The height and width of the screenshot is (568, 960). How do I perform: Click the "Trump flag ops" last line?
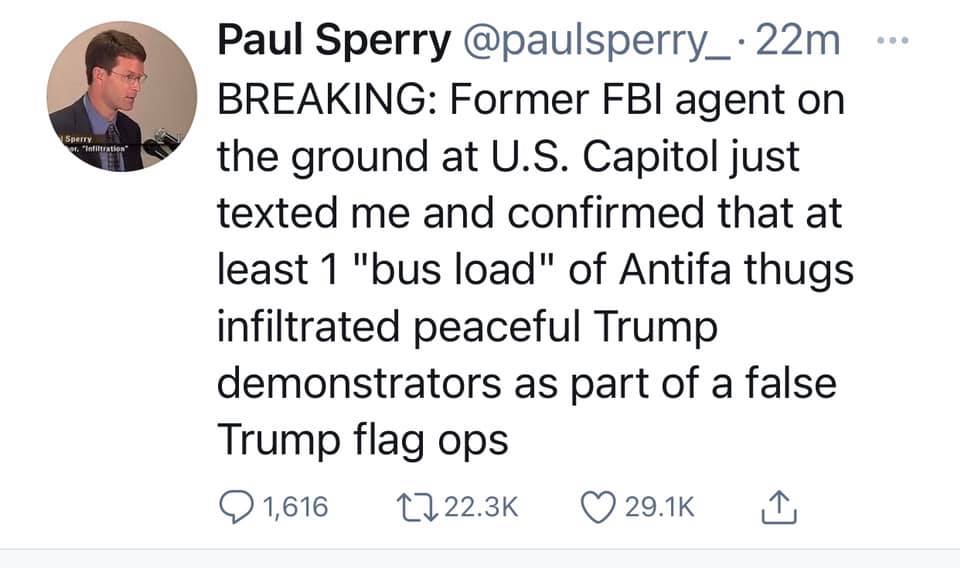362,440
